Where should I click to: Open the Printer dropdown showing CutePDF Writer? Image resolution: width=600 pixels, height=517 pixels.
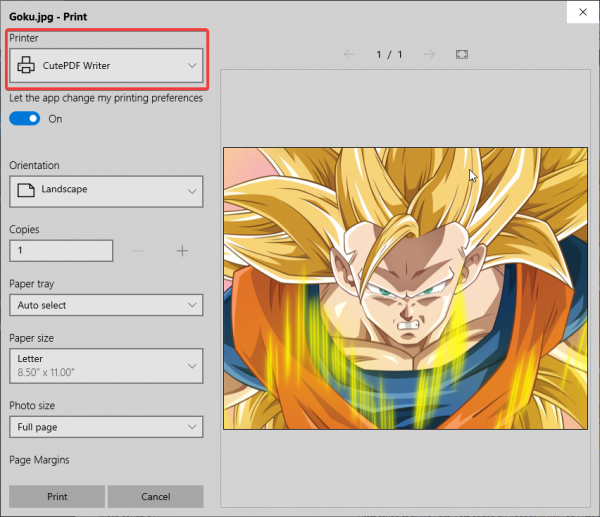(x=106, y=66)
